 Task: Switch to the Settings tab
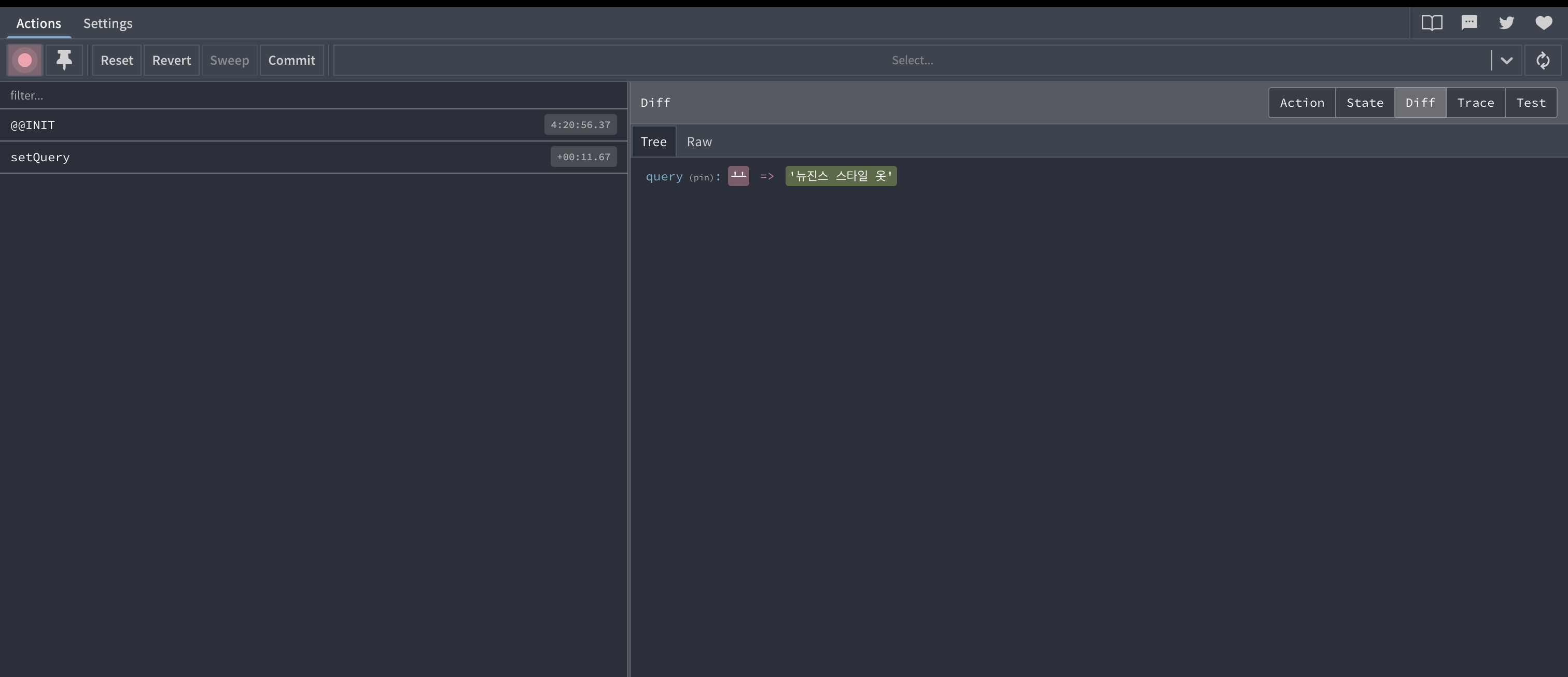point(108,23)
